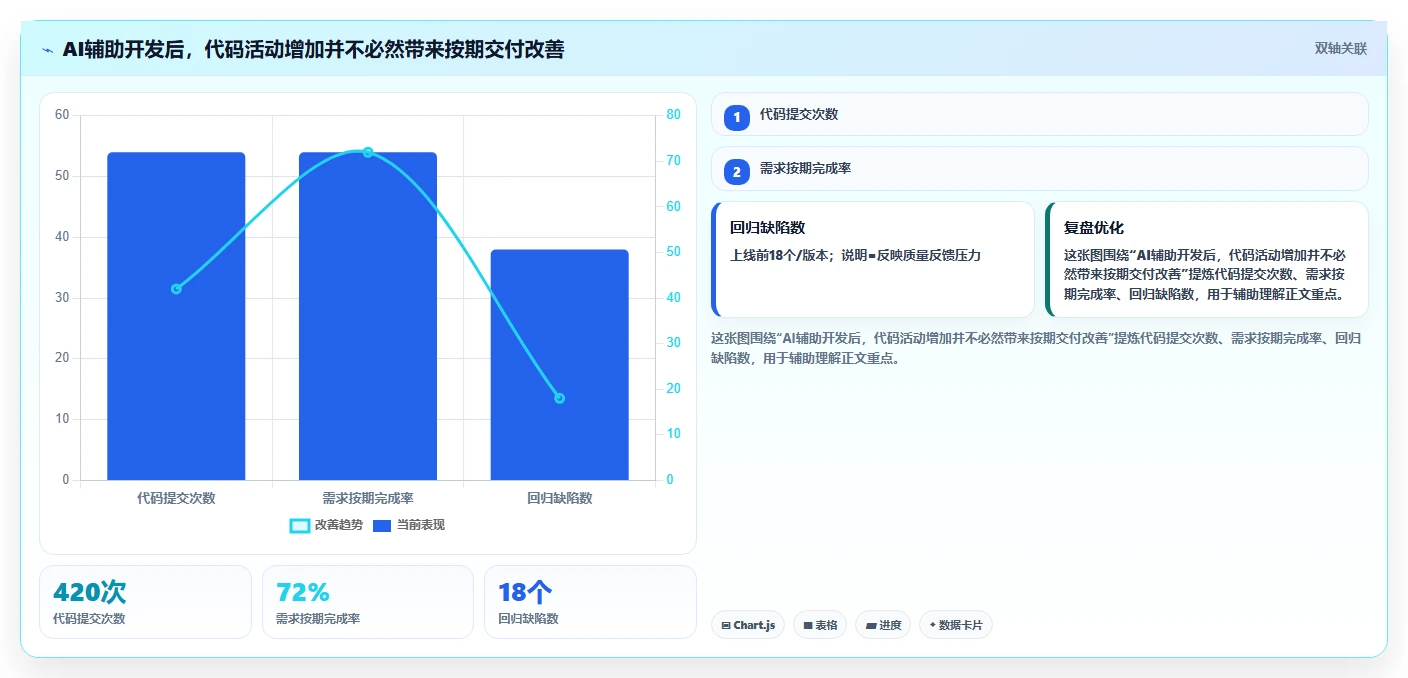Click the lightning icon beside the title
The width and height of the screenshot is (1408, 678).
click(x=47, y=50)
